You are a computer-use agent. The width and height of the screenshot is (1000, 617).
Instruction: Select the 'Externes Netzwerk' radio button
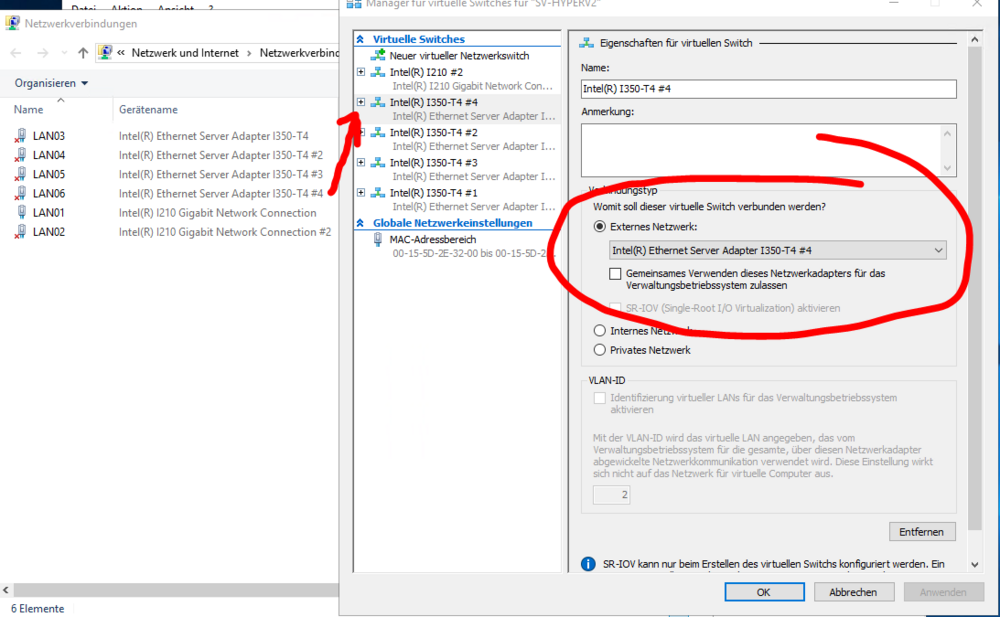click(x=600, y=227)
